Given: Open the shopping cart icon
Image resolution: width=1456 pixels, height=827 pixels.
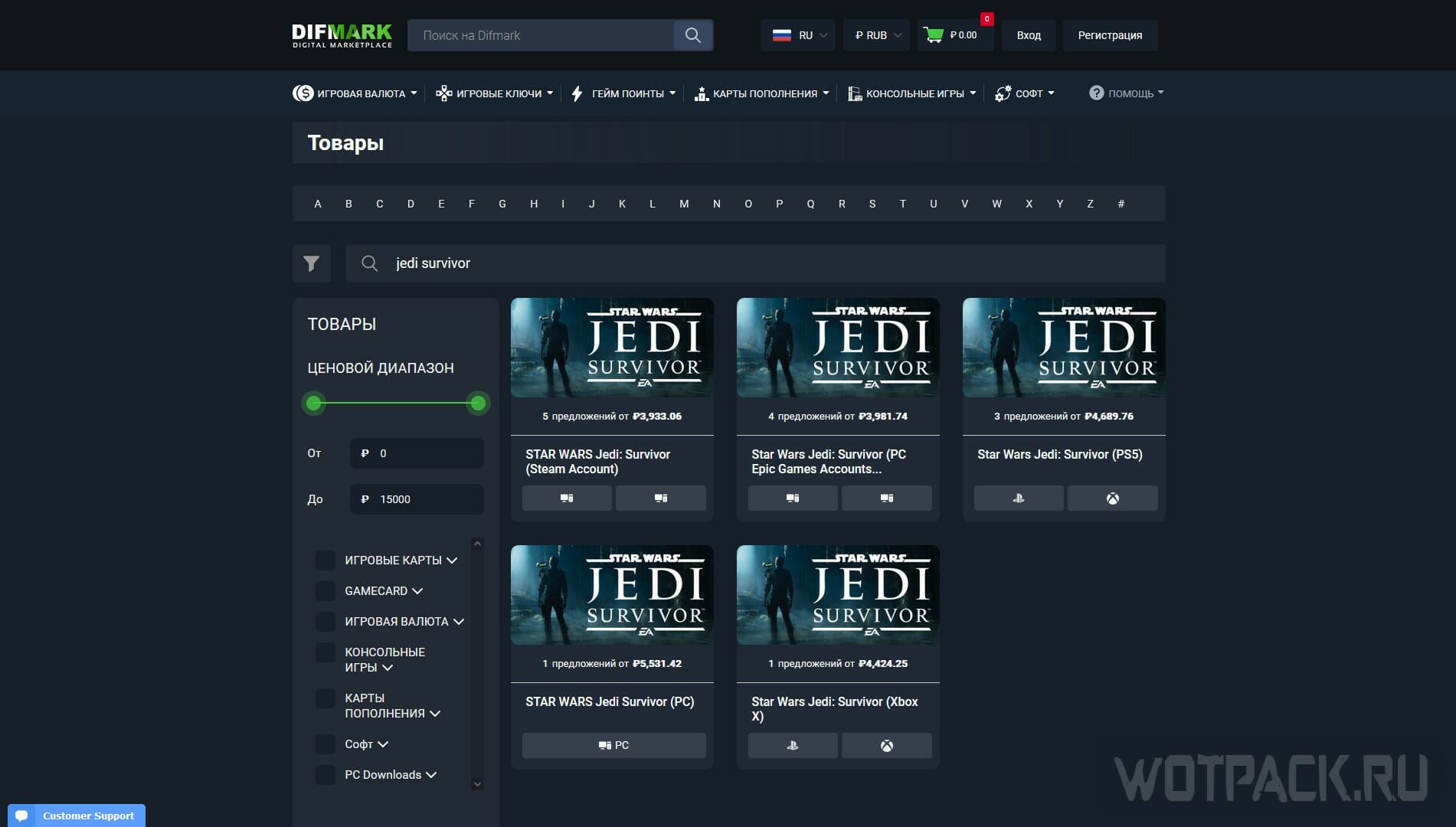Looking at the screenshot, I should click(934, 35).
